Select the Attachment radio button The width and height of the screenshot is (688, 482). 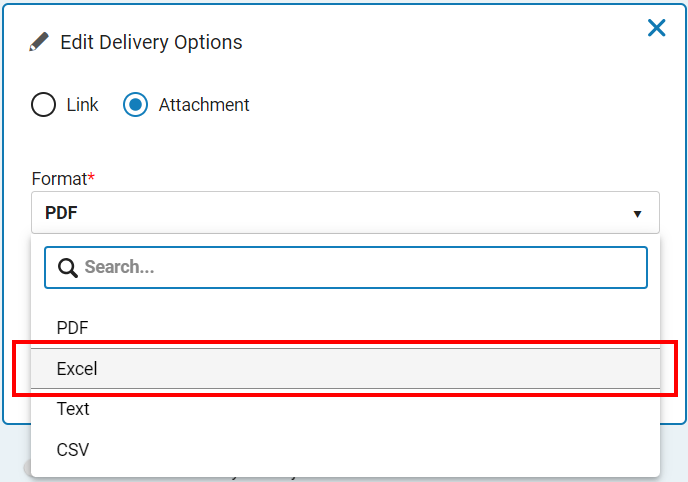point(135,105)
